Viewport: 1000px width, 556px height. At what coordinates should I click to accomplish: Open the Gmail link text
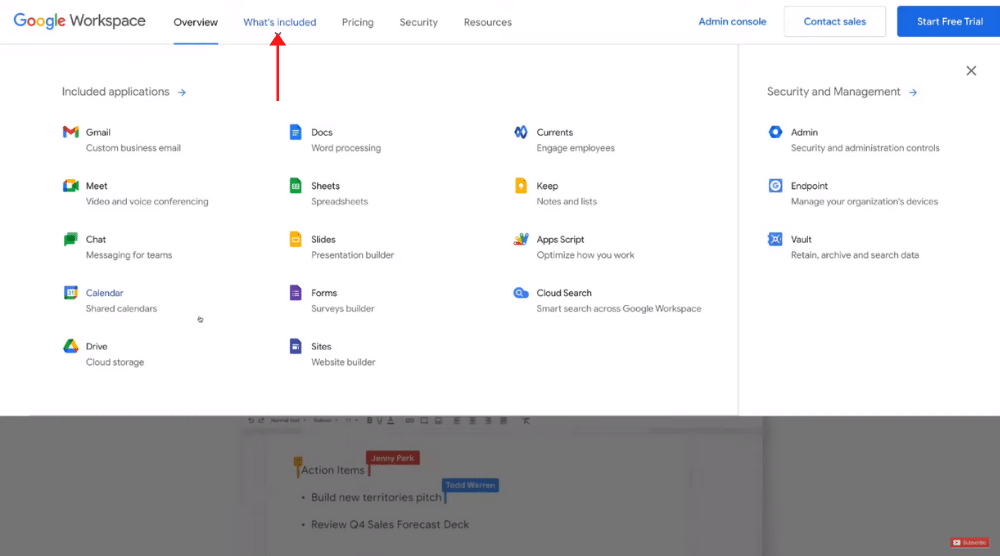[x=98, y=132]
